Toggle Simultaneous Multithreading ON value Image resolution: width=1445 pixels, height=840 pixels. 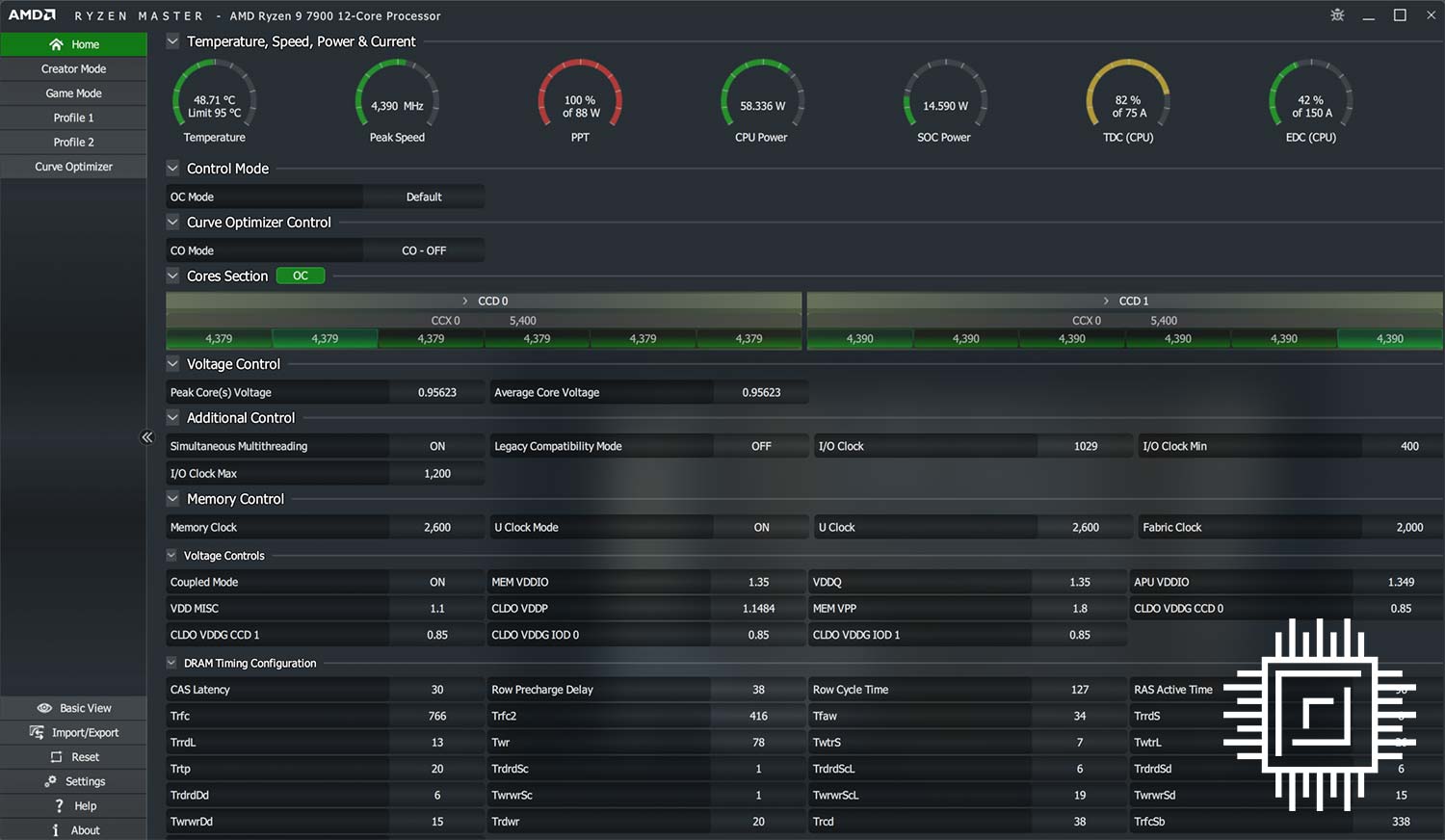tap(437, 446)
